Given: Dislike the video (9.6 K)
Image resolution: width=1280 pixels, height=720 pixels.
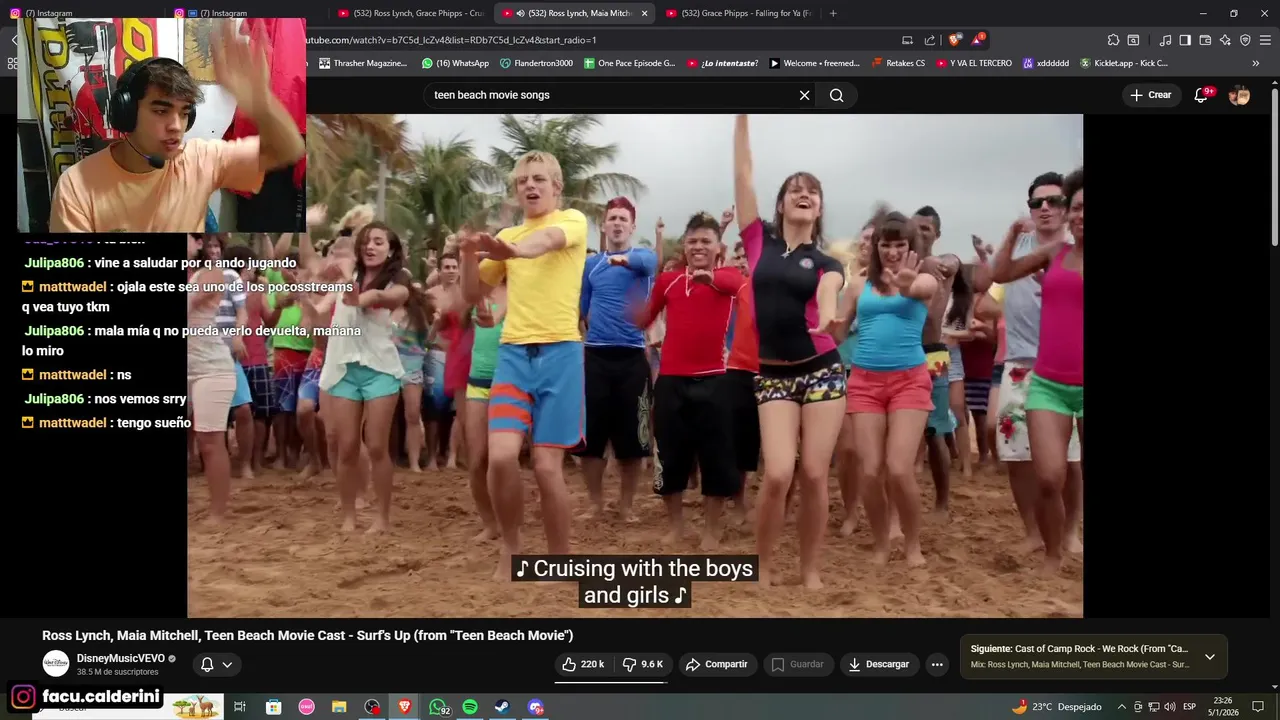Looking at the screenshot, I should point(642,664).
